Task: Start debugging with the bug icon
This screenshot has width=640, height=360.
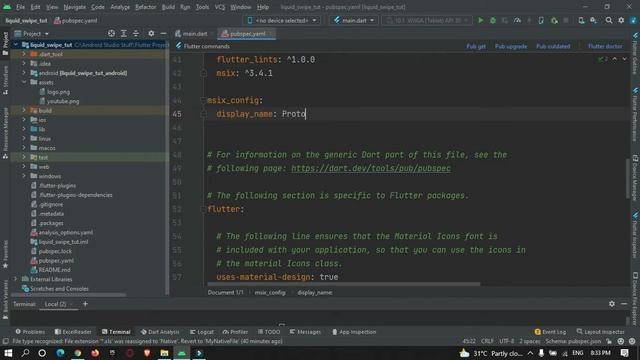Action: pyautogui.click(x=493, y=20)
